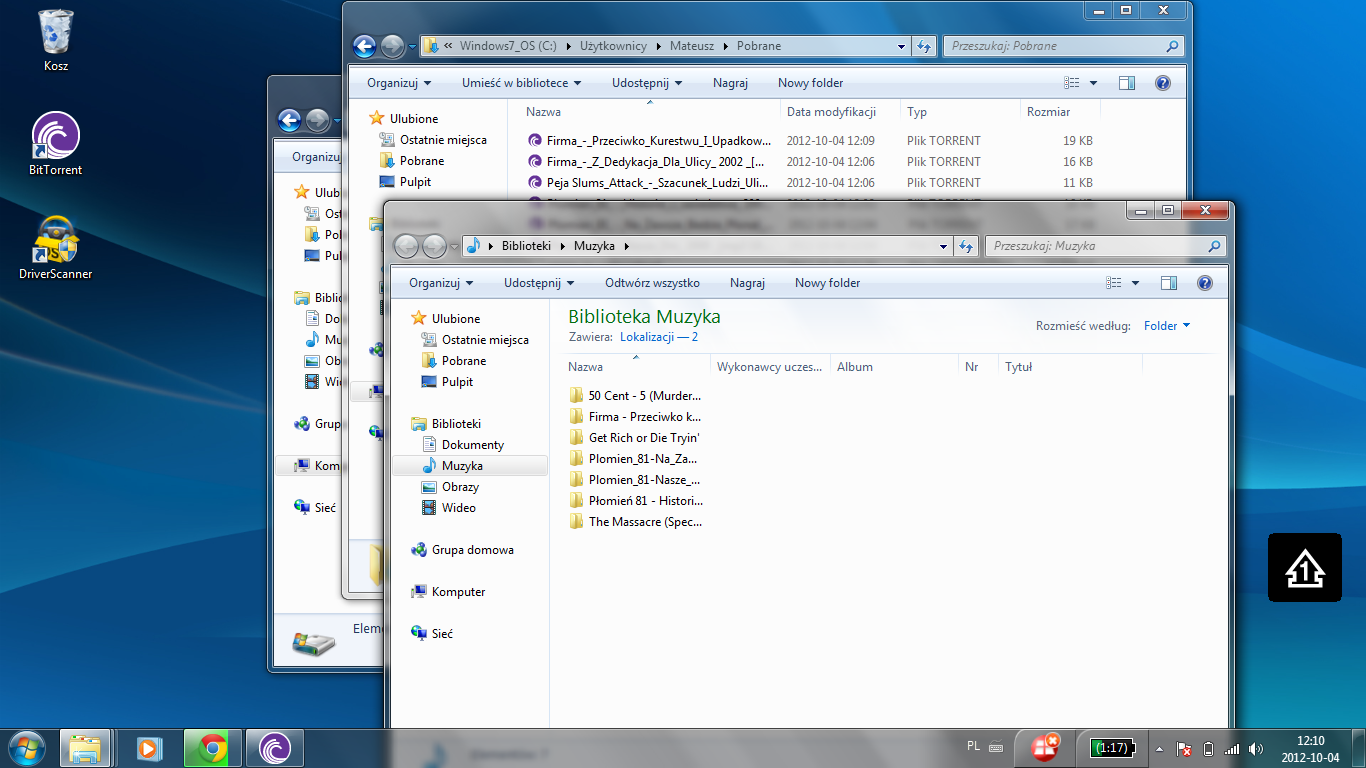Open Organizuj menu in the Pobrane window
Image resolution: width=1366 pixels, height=768 pixels.
(399, 83)
